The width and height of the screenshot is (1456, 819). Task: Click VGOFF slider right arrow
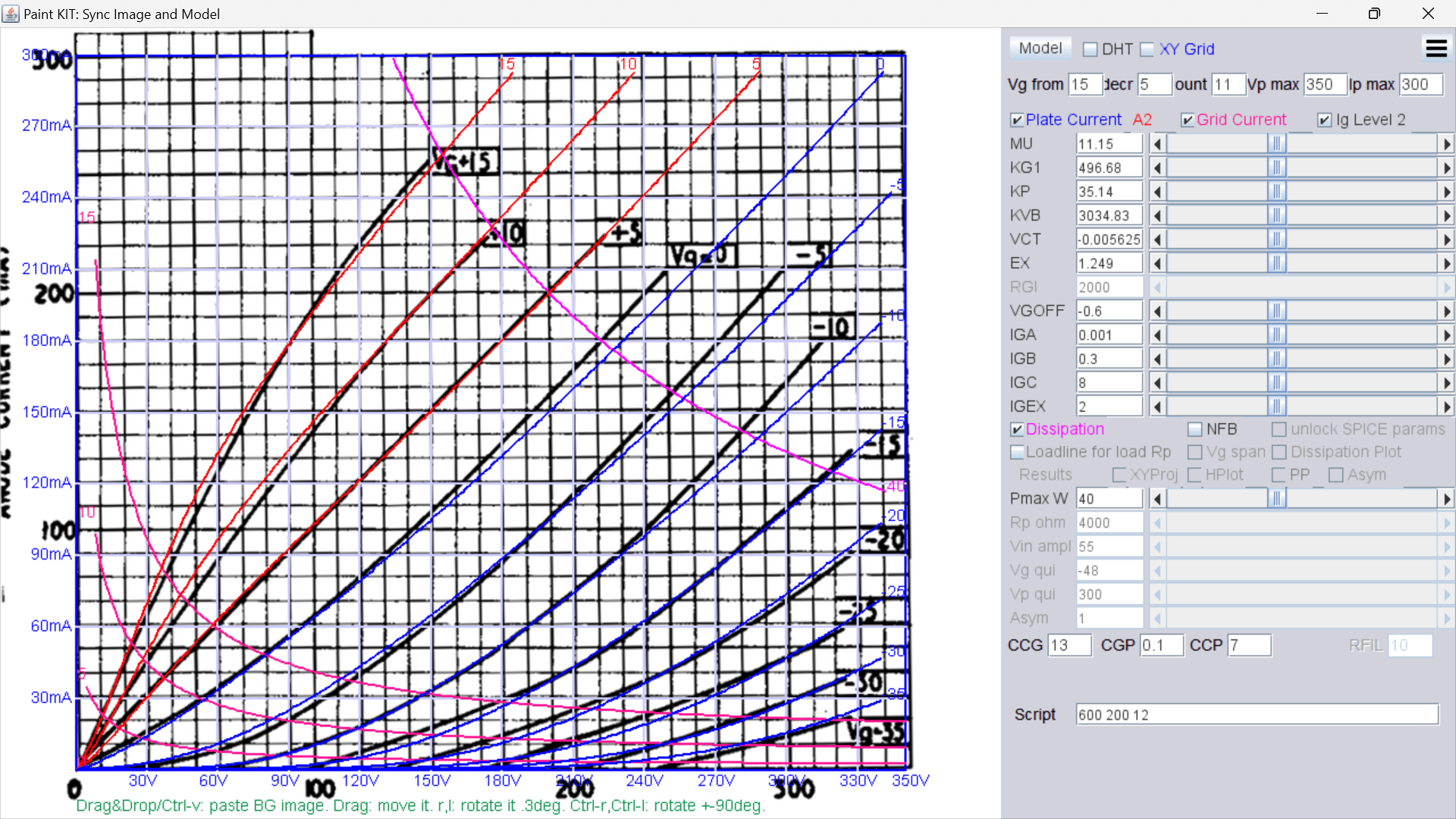click(1447, 311)
